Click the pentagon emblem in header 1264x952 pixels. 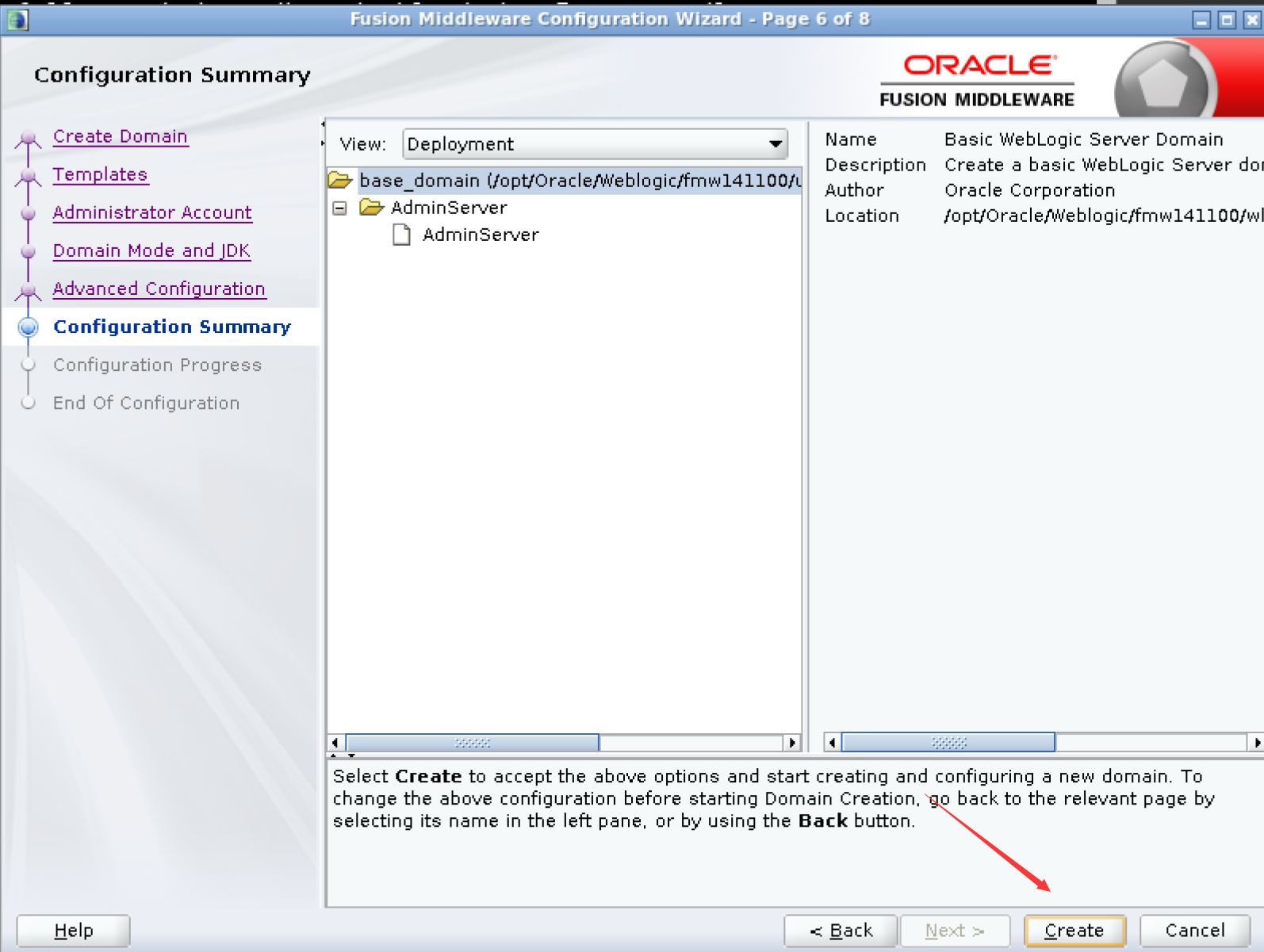[1162, 83]
